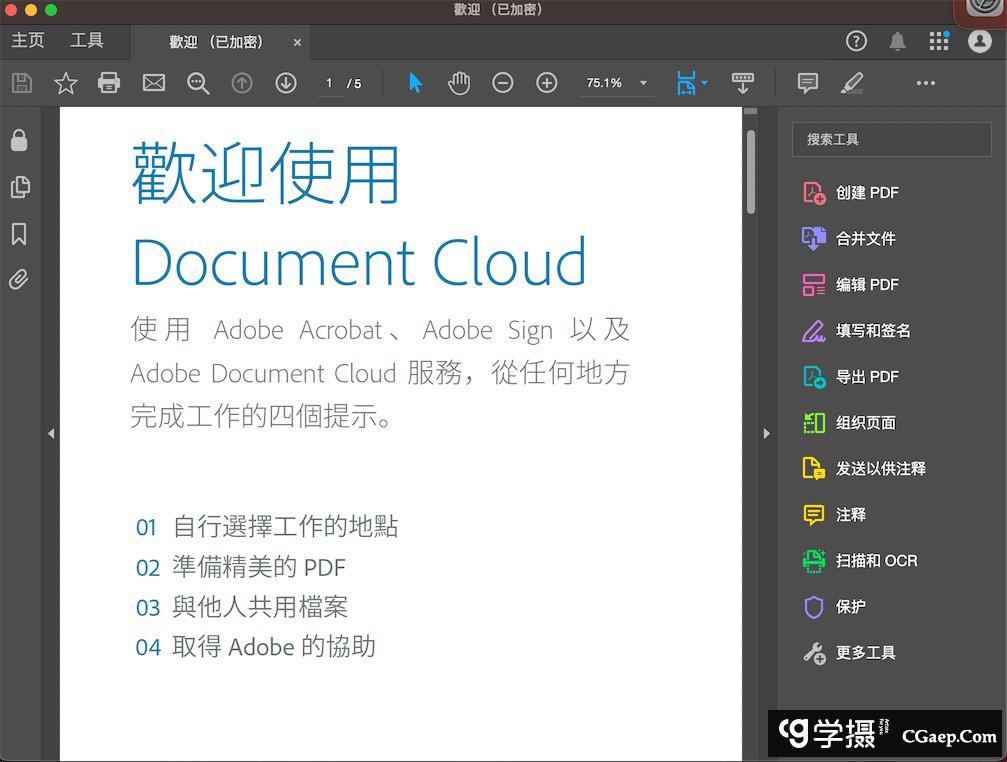Screen dimensions: 1007x762
Task: Open the fit page options dropdown
Action: 704,83
